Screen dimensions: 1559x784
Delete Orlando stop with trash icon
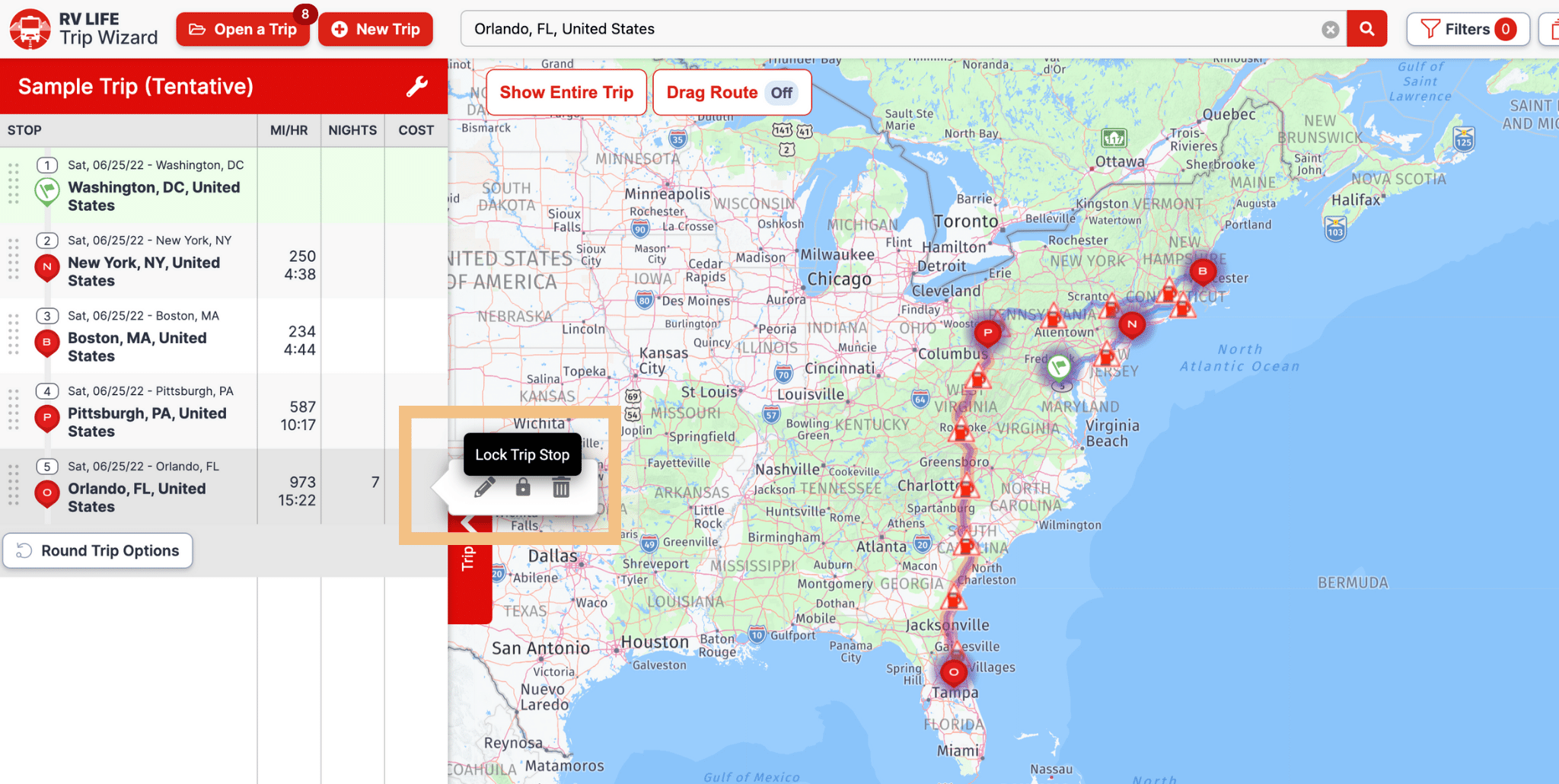coord(561,487)
